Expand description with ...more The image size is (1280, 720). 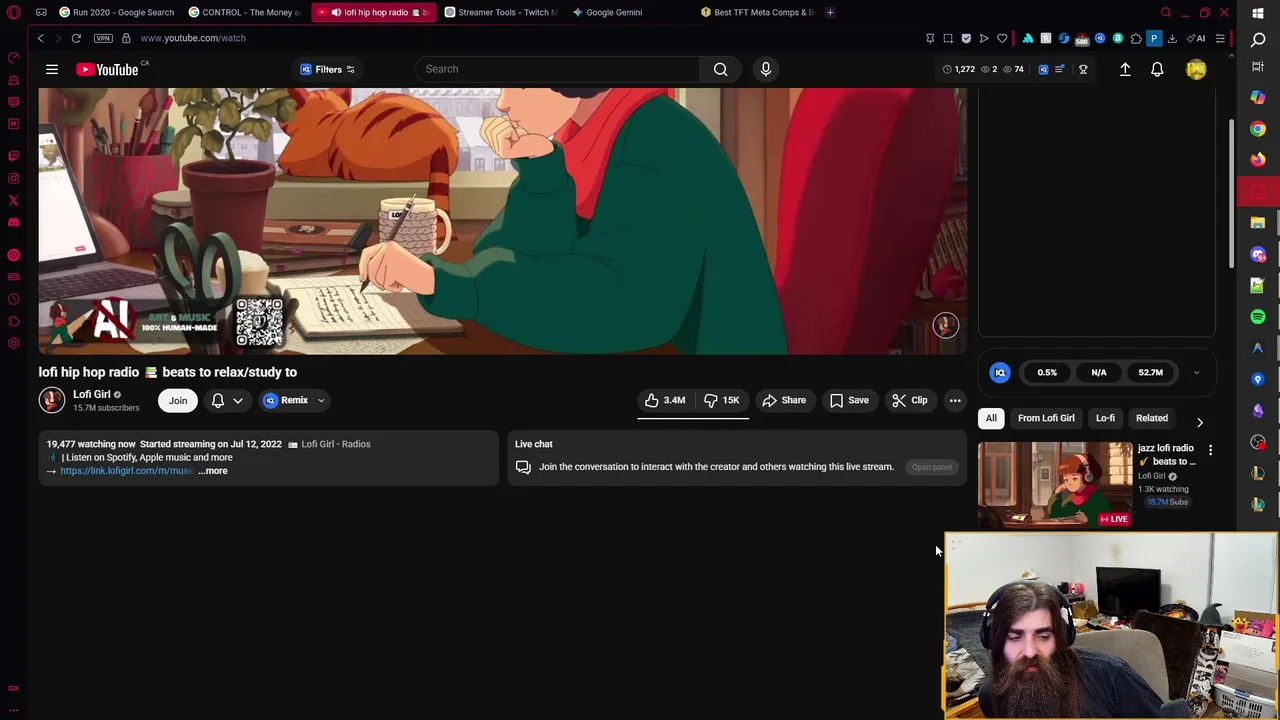click(213, 471)
